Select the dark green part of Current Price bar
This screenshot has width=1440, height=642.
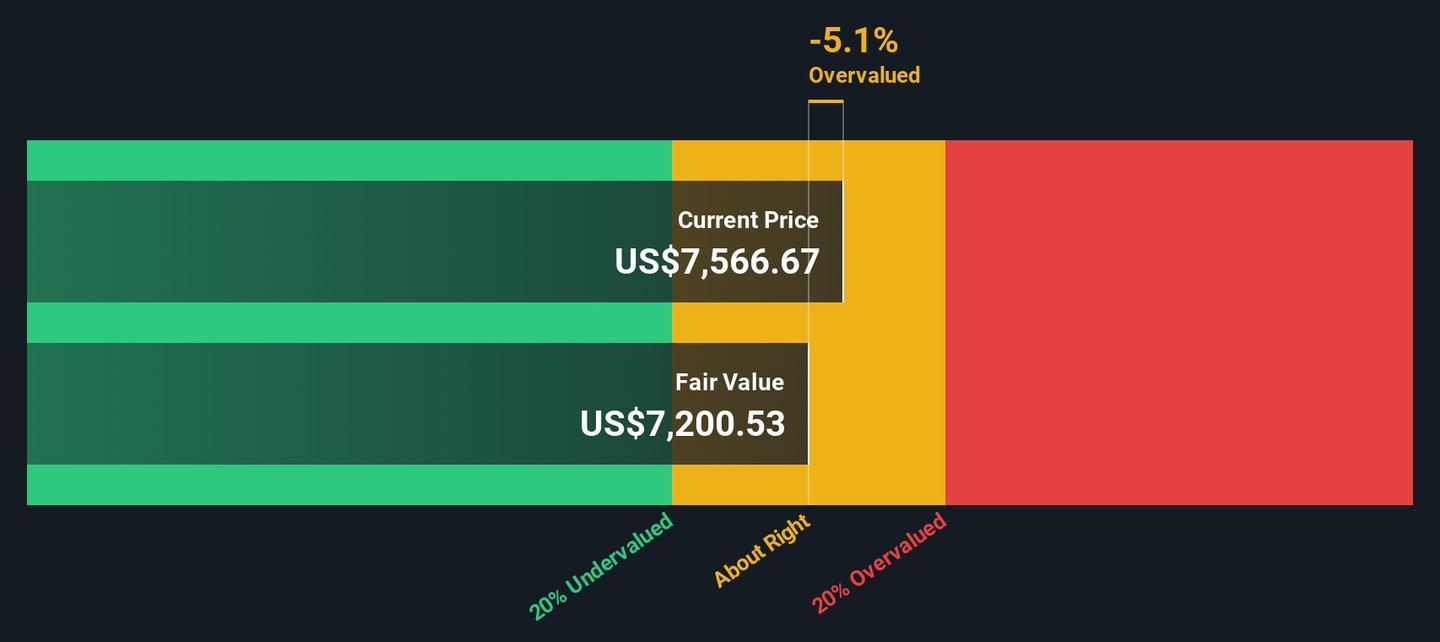349,241
